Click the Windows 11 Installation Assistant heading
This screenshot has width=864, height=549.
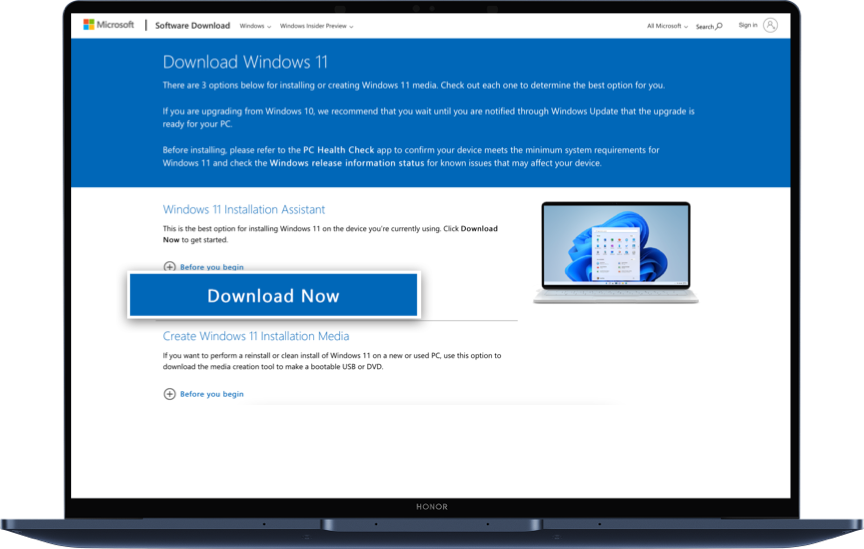coord(244,209)
